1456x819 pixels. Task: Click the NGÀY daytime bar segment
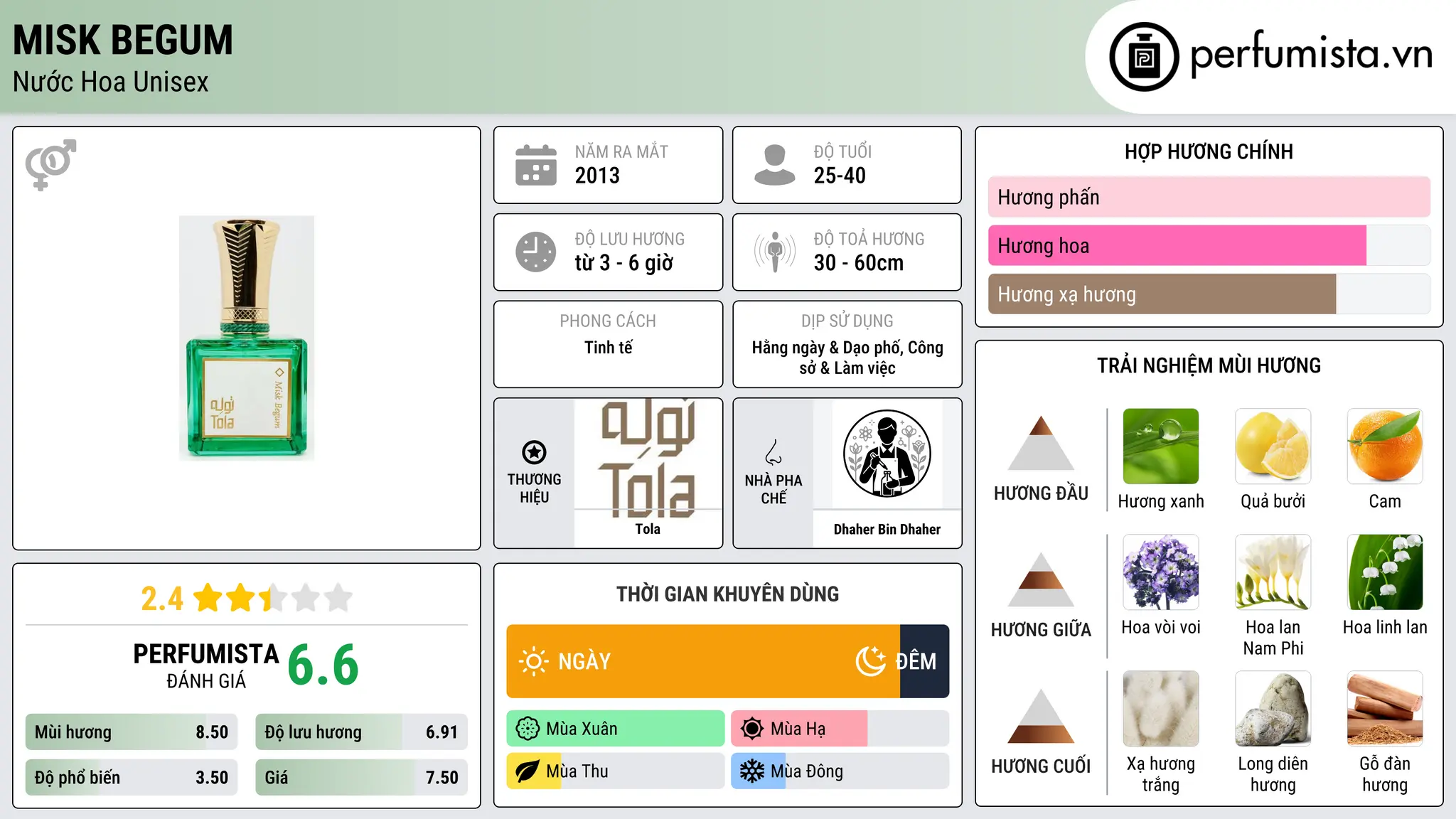(x=703, y=661)
